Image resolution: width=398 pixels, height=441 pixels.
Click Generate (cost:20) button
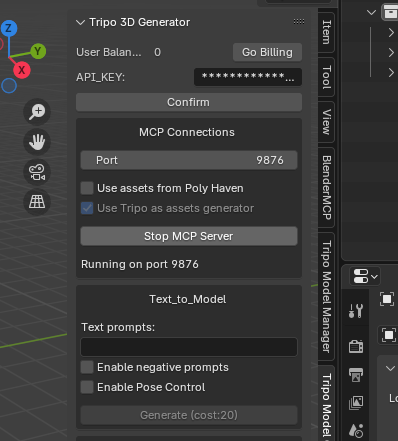pos(189,415)
